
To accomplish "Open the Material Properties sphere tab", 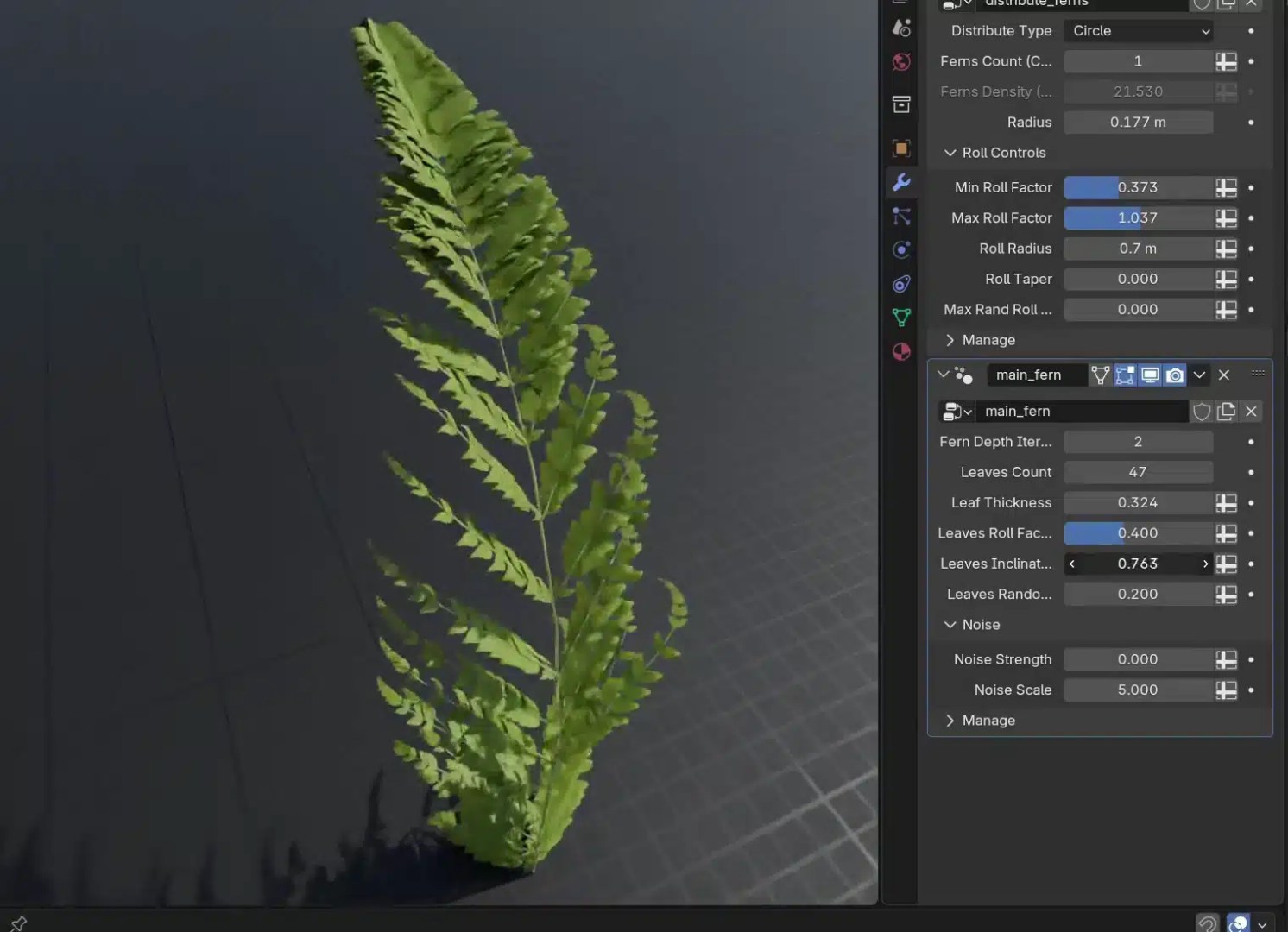I will [900, 352].
